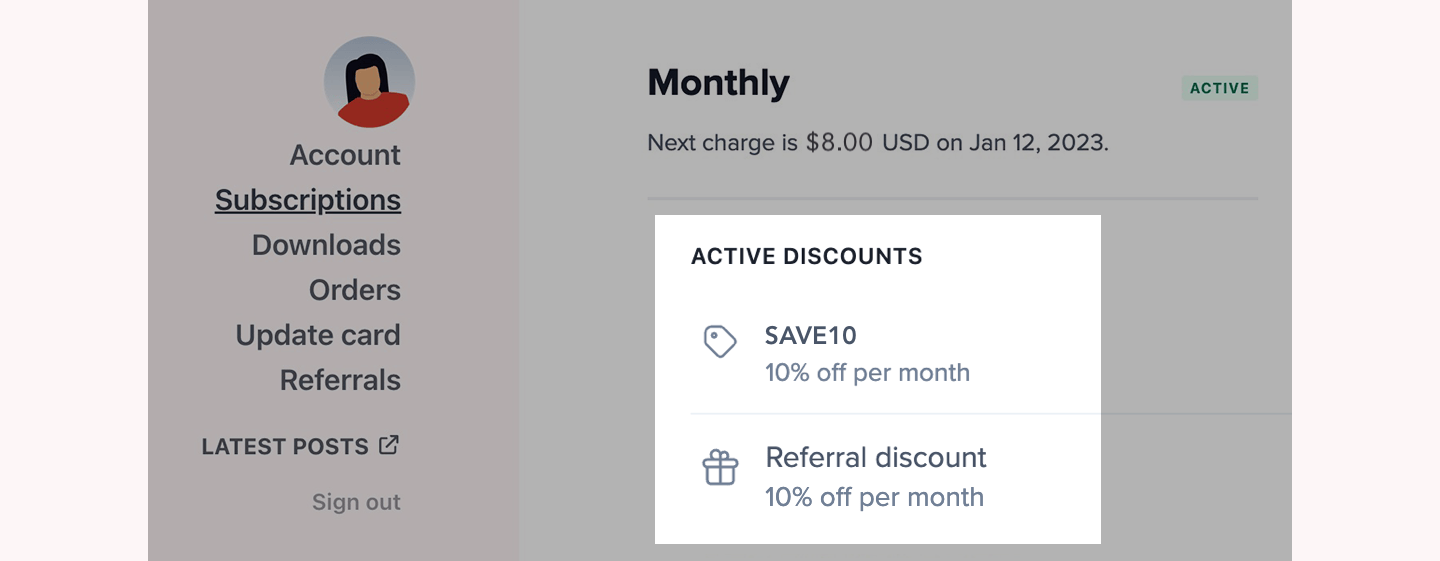Open the Account page

[x=345, y=155]
